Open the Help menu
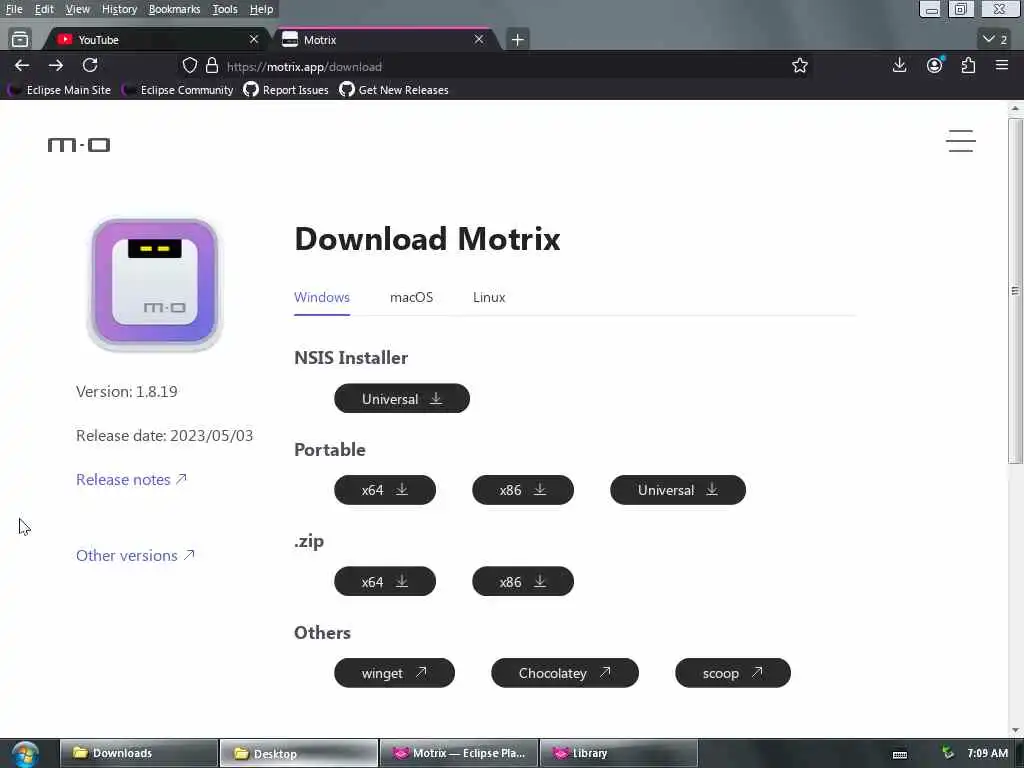Screen dimensions: 1024x768 coord(261,9)
